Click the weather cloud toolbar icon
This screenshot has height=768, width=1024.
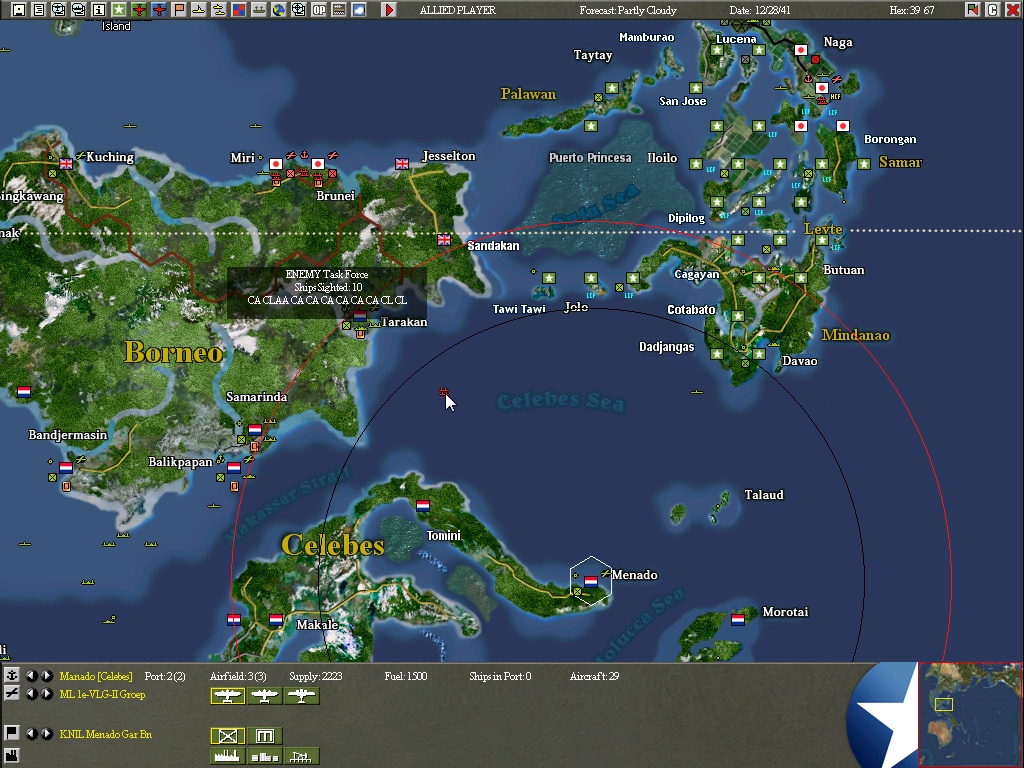[359, 10]
